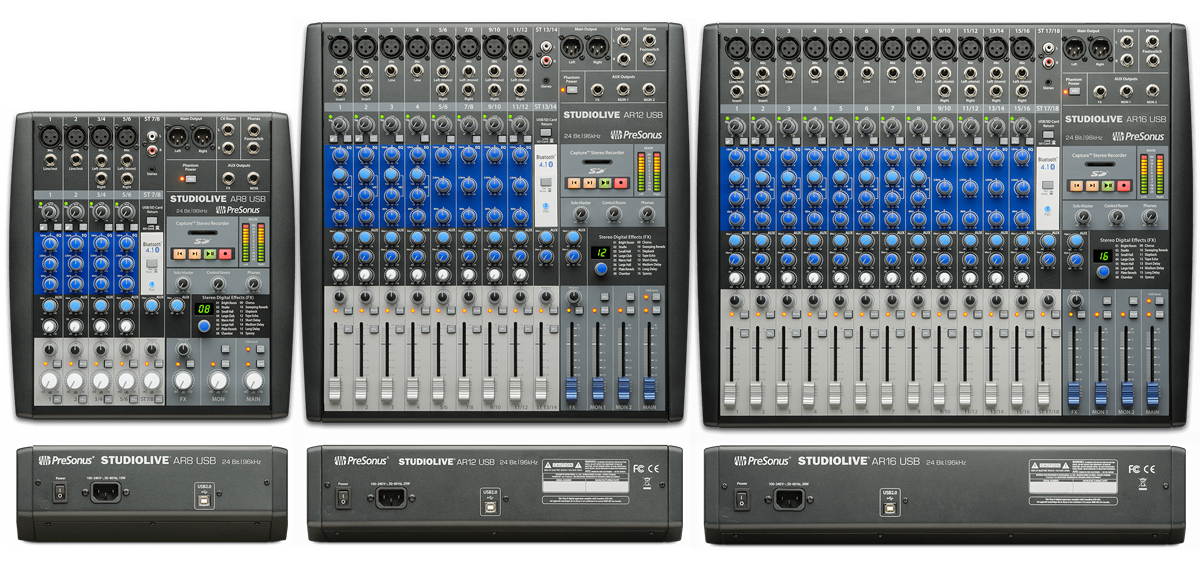Toggle power switch on AR16 rear panel
The image size is (1200, 575).
(740, 498)
